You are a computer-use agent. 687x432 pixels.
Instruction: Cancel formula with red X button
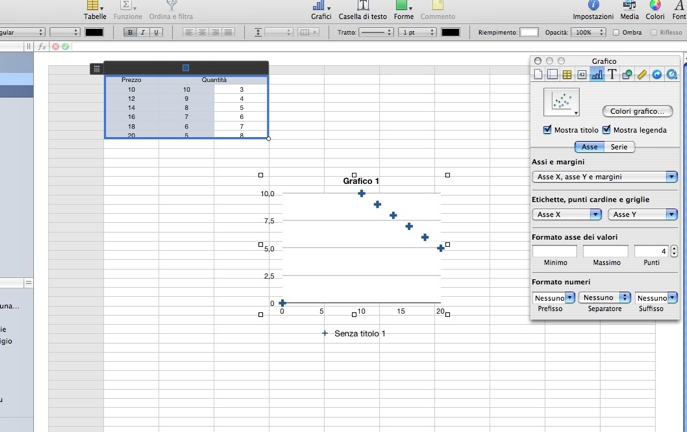(x=56, y=46)
